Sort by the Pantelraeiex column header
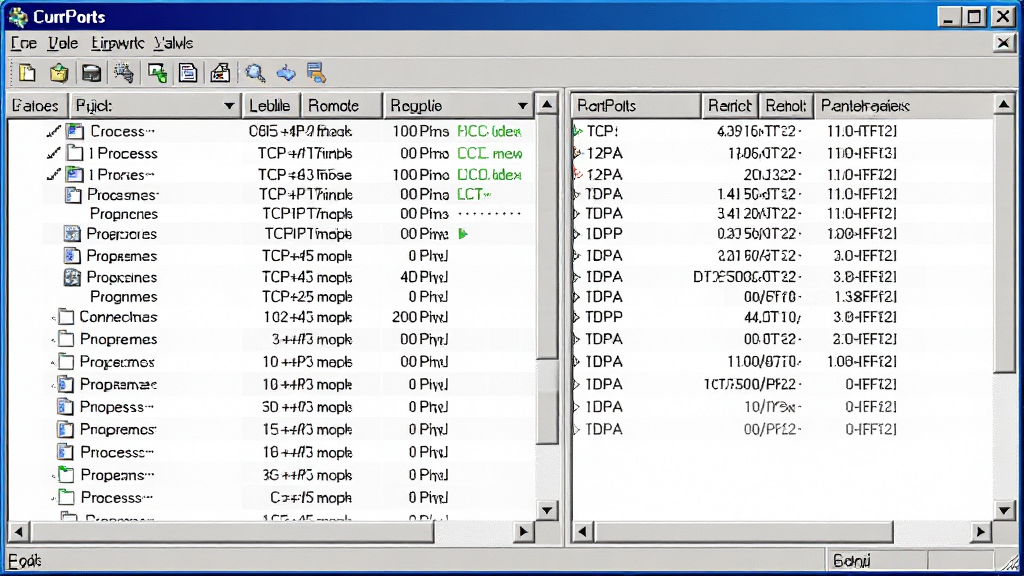The width and height of the screenshot is (1024, 576). pyautogui.click(x=903, y=106)
